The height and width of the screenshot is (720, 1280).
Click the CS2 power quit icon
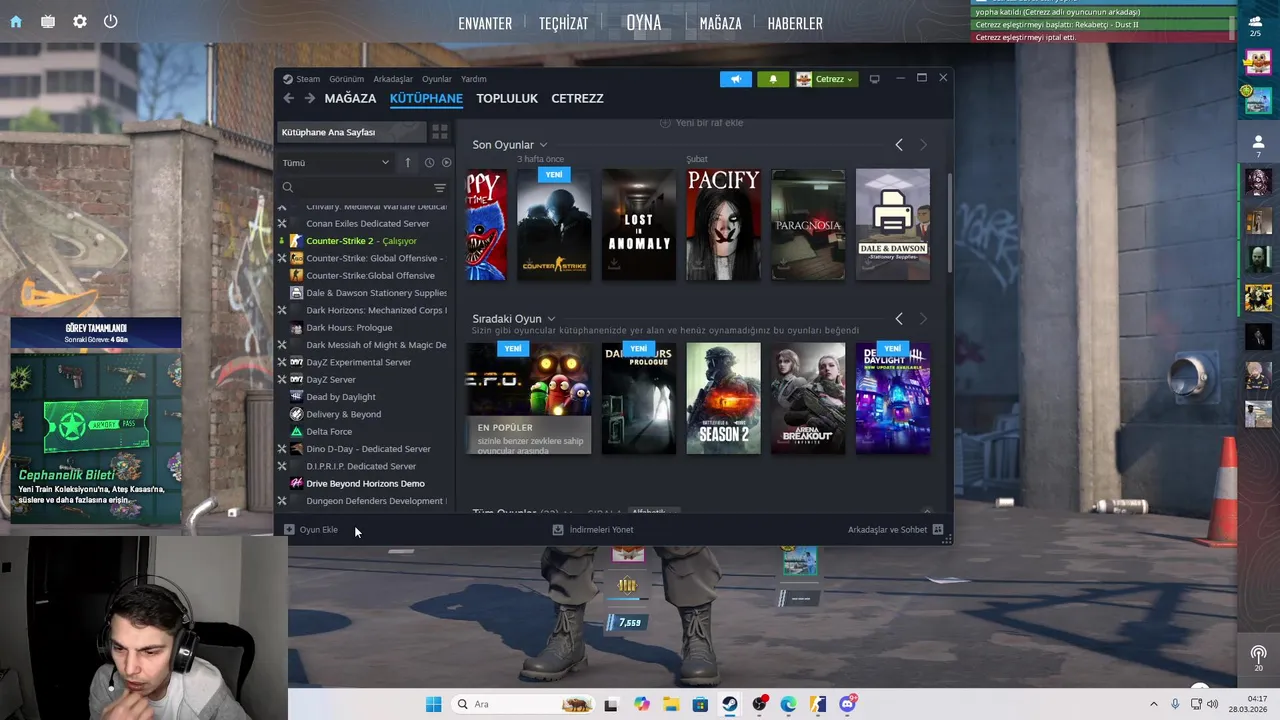pyautogui.click(x=111, y=21)
